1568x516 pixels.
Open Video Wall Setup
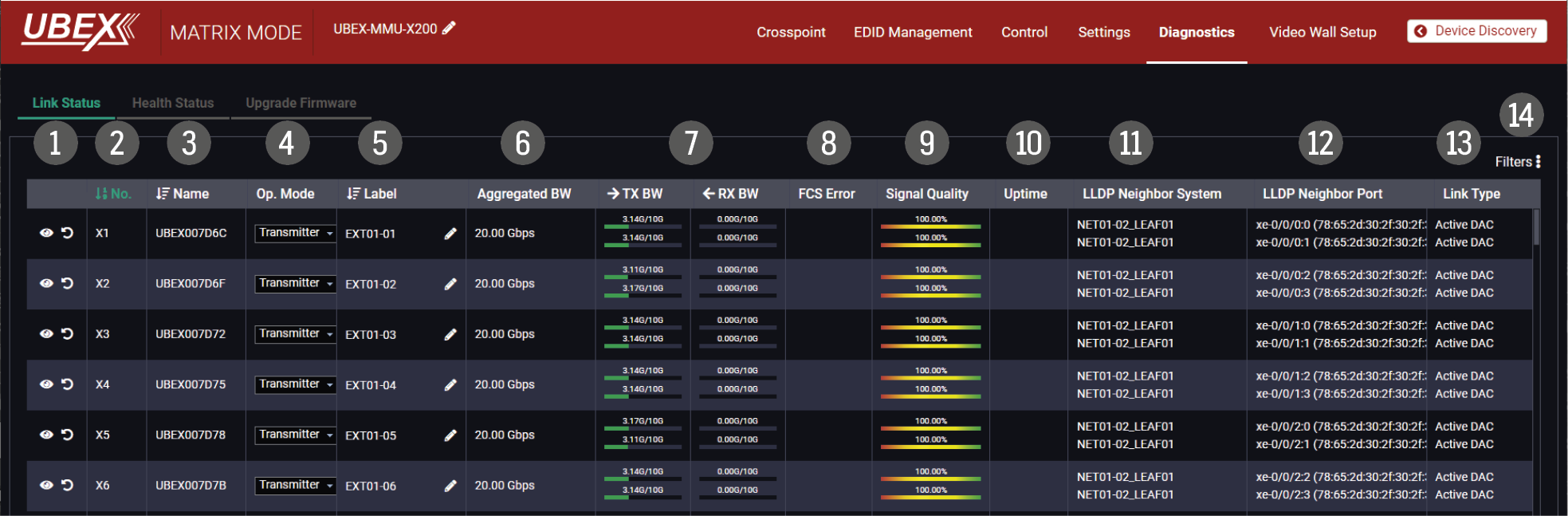click(1322, 32)
